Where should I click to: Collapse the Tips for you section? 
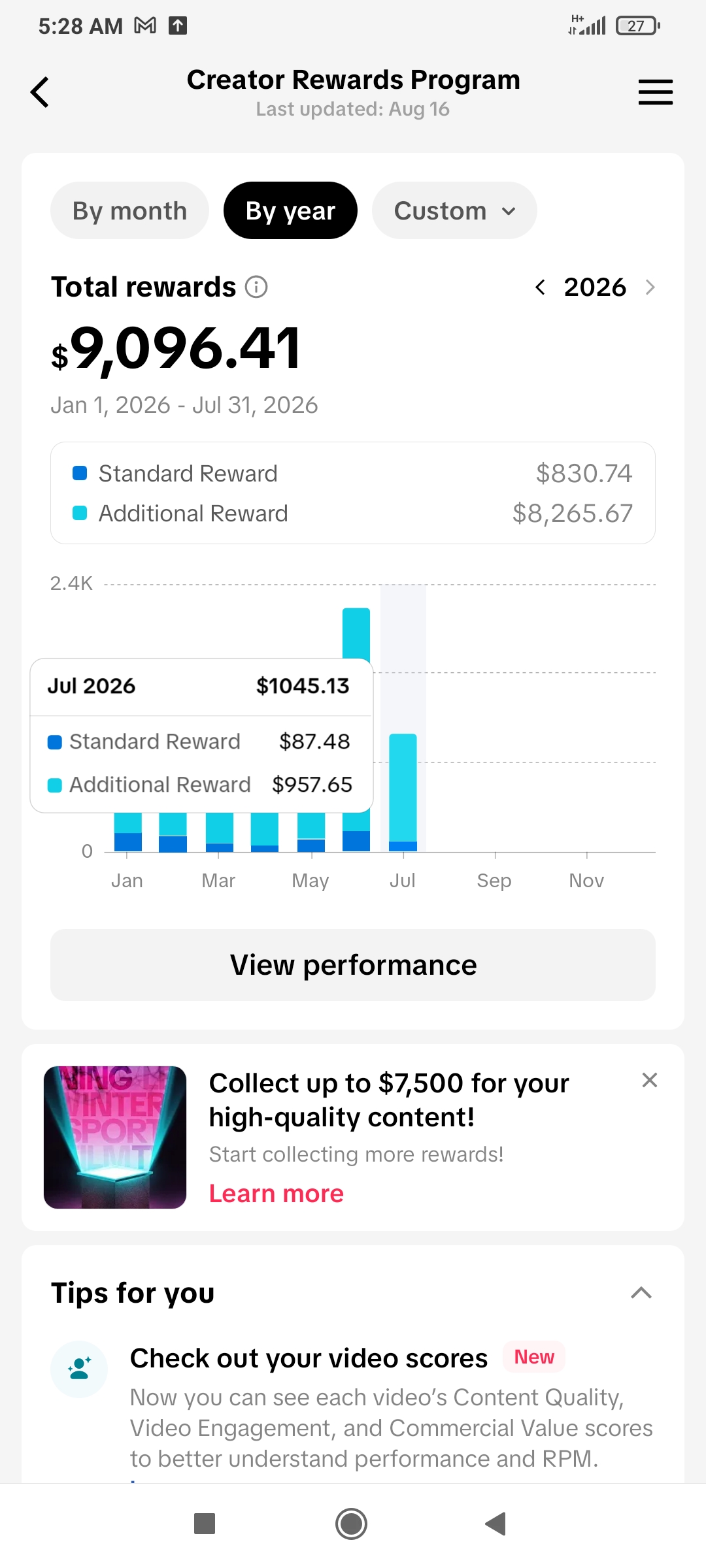tap(641, 1292)
